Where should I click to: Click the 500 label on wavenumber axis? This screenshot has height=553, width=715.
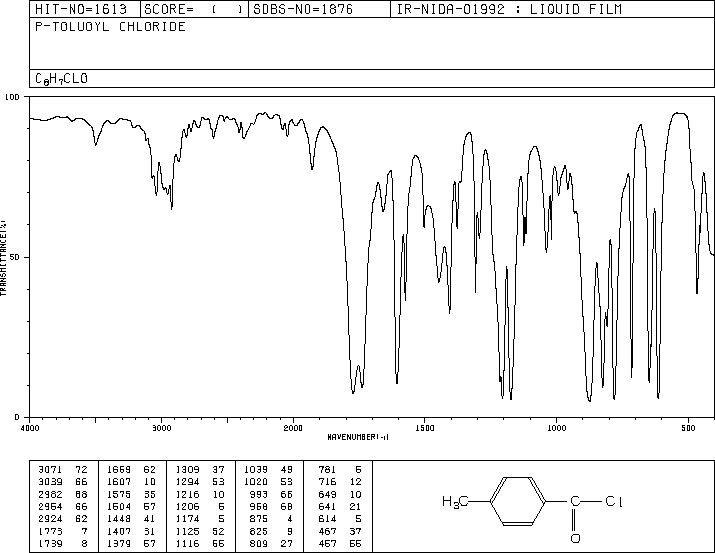tap(688, 428)
